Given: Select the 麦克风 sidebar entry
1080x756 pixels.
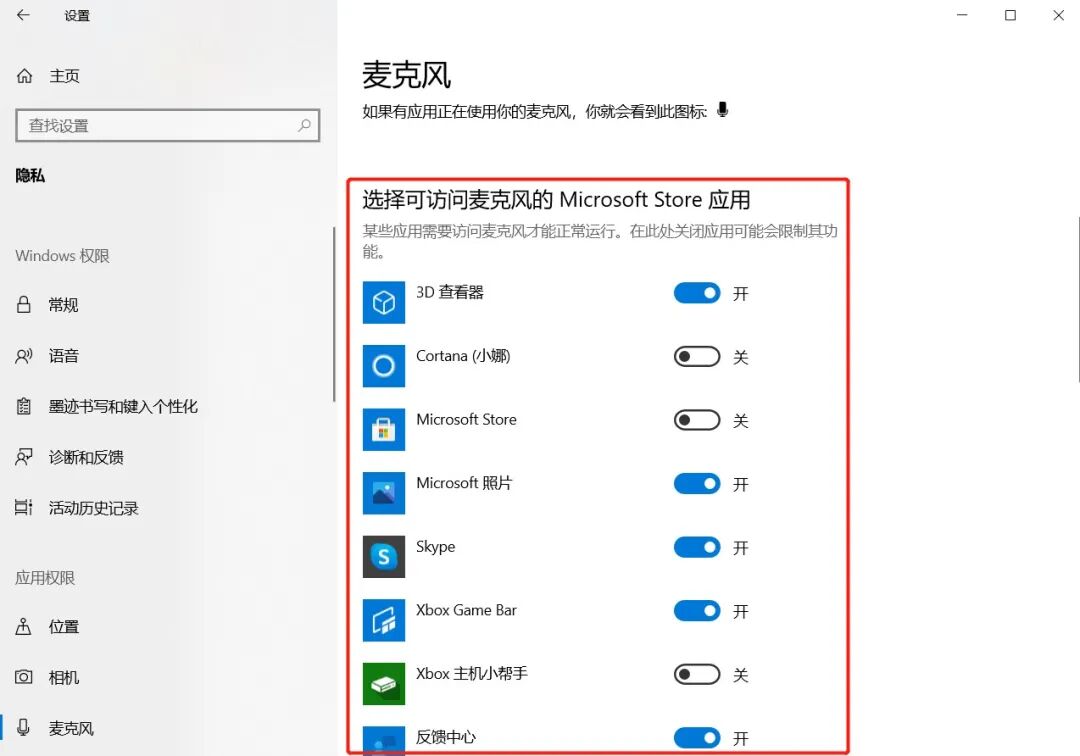Looking at the screenshot, I should pyautogui.click(x=71, y=728).
